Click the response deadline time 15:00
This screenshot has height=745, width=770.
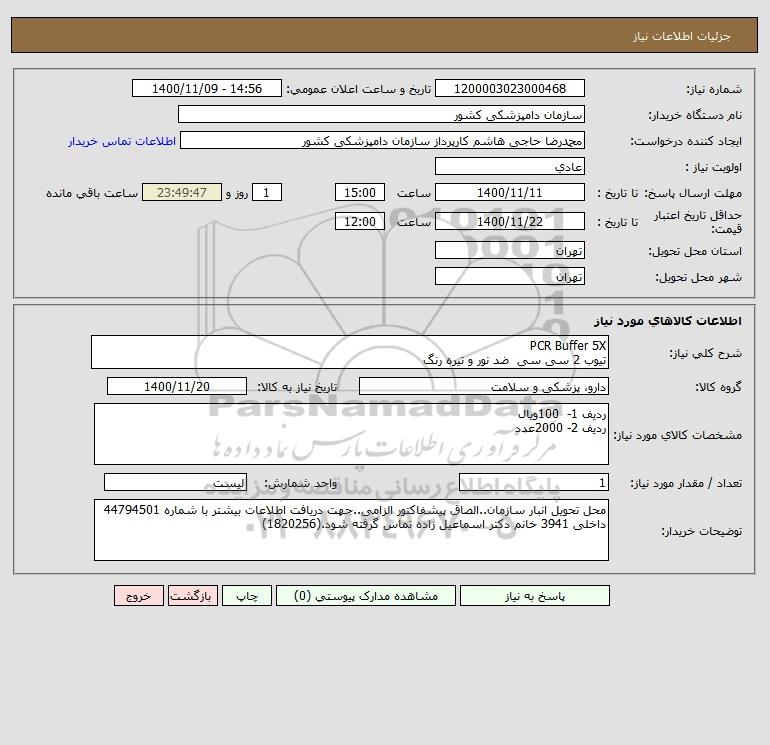click(x=360, y=193)
